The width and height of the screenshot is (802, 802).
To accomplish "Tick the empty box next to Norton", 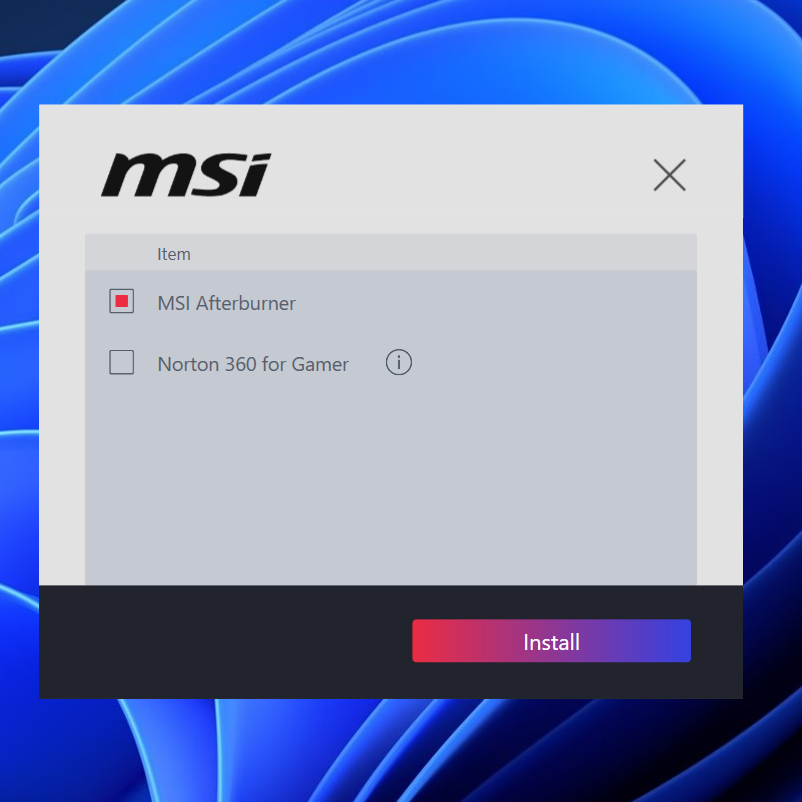I will (121, 363).
